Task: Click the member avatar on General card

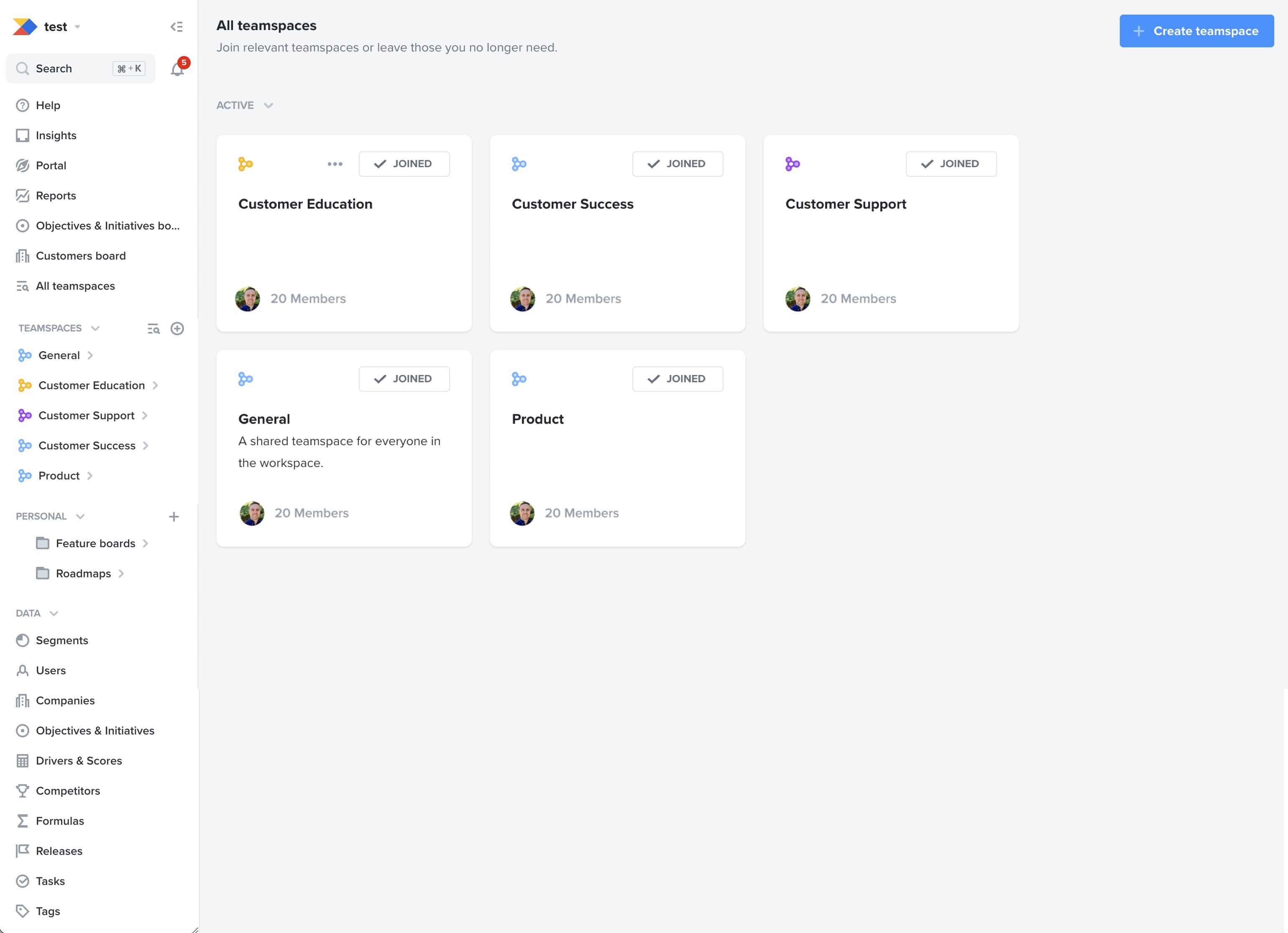Action: point(252,514)
